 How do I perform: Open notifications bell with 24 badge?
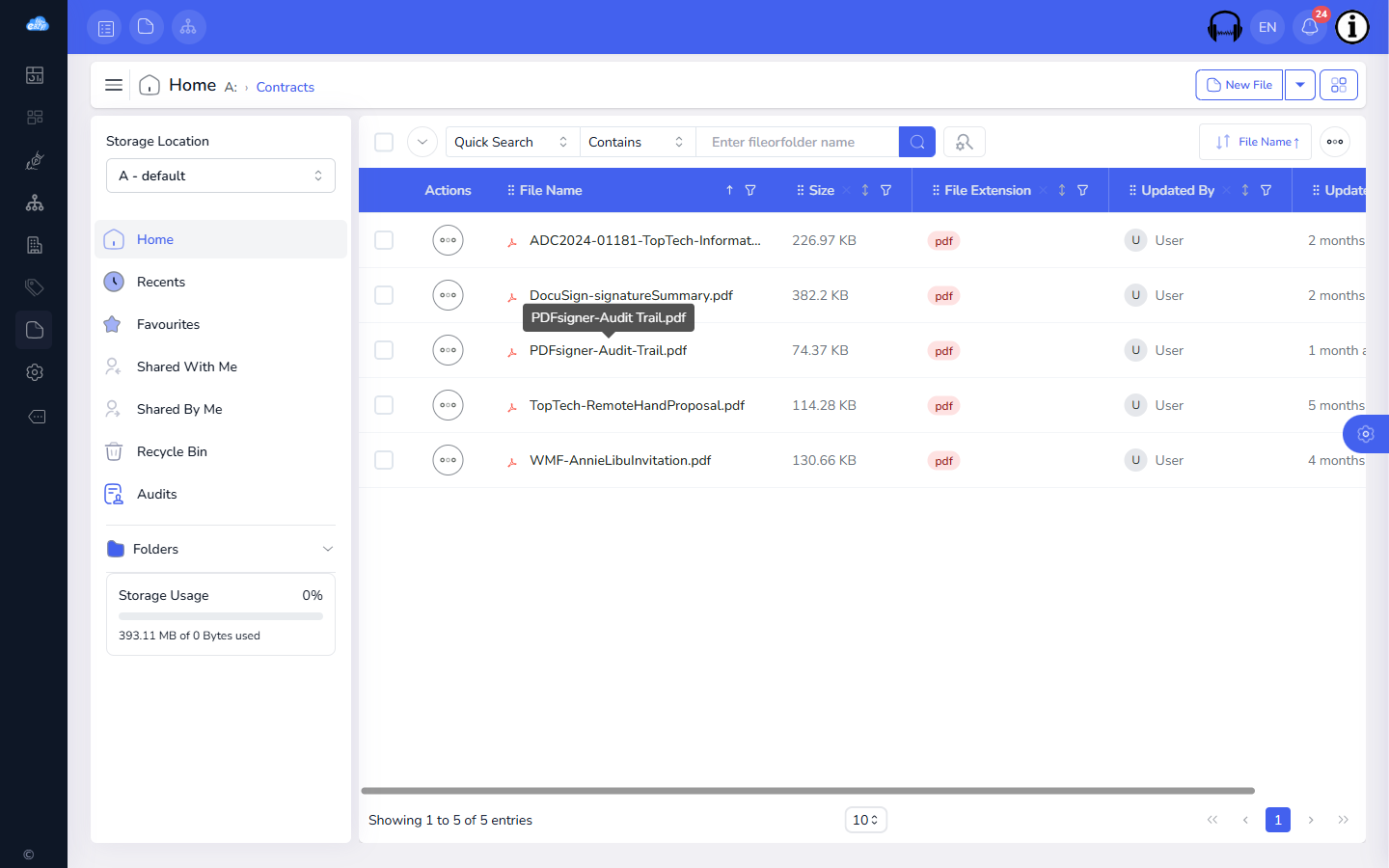click(x=1310, y=27)
